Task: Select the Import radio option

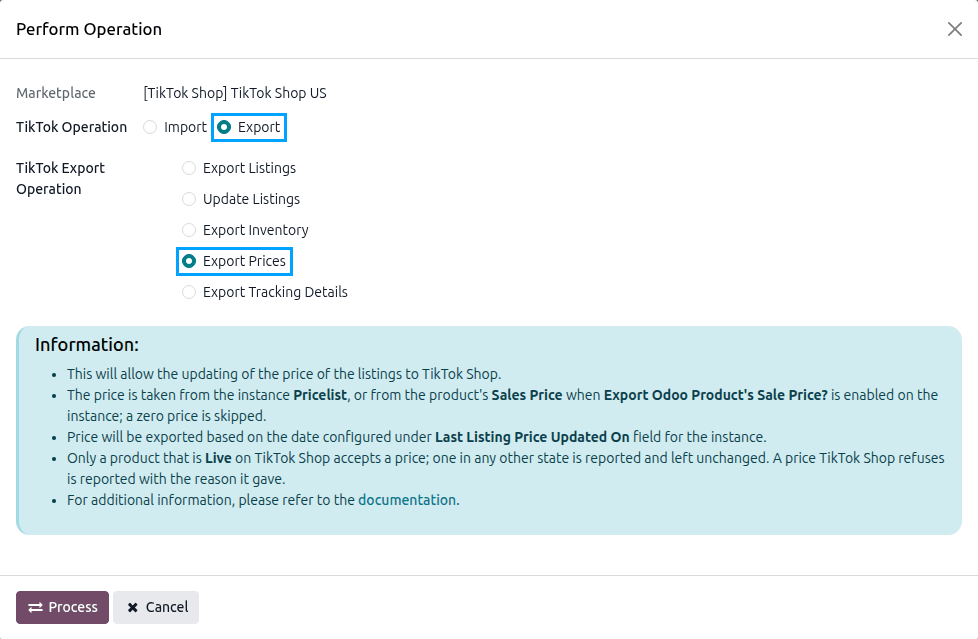Action: pyautogui.click(x=150, y=127)
